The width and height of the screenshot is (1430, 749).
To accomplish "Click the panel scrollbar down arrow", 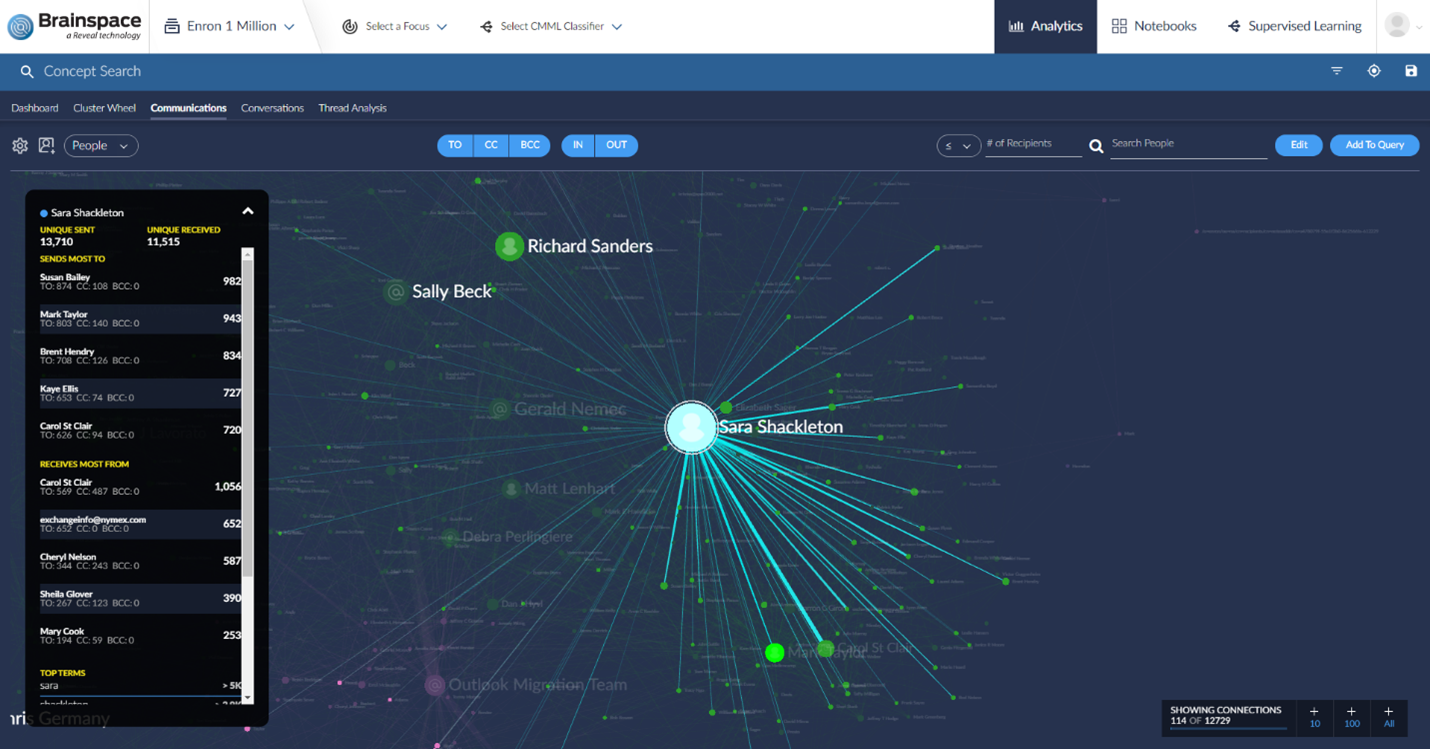I will coord(248,697).
